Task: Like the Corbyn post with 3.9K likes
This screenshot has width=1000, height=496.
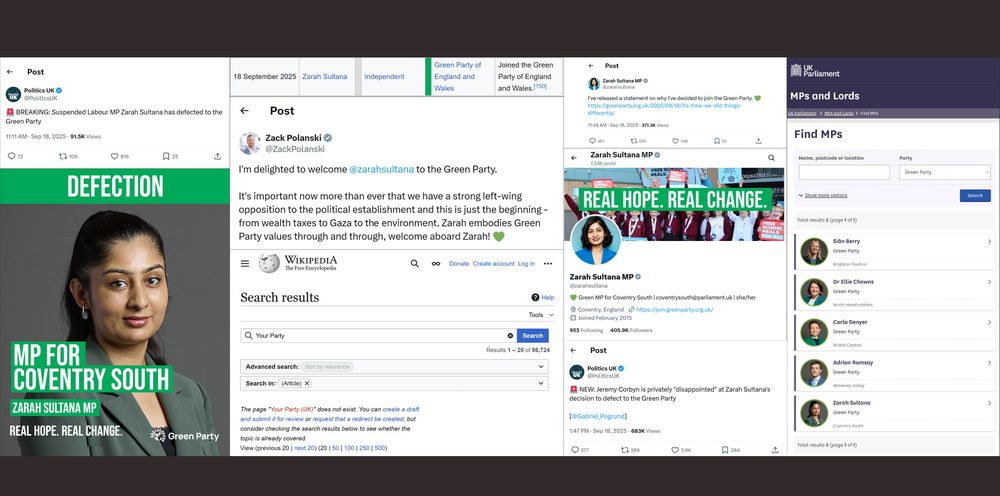Action: pos(675,449)
